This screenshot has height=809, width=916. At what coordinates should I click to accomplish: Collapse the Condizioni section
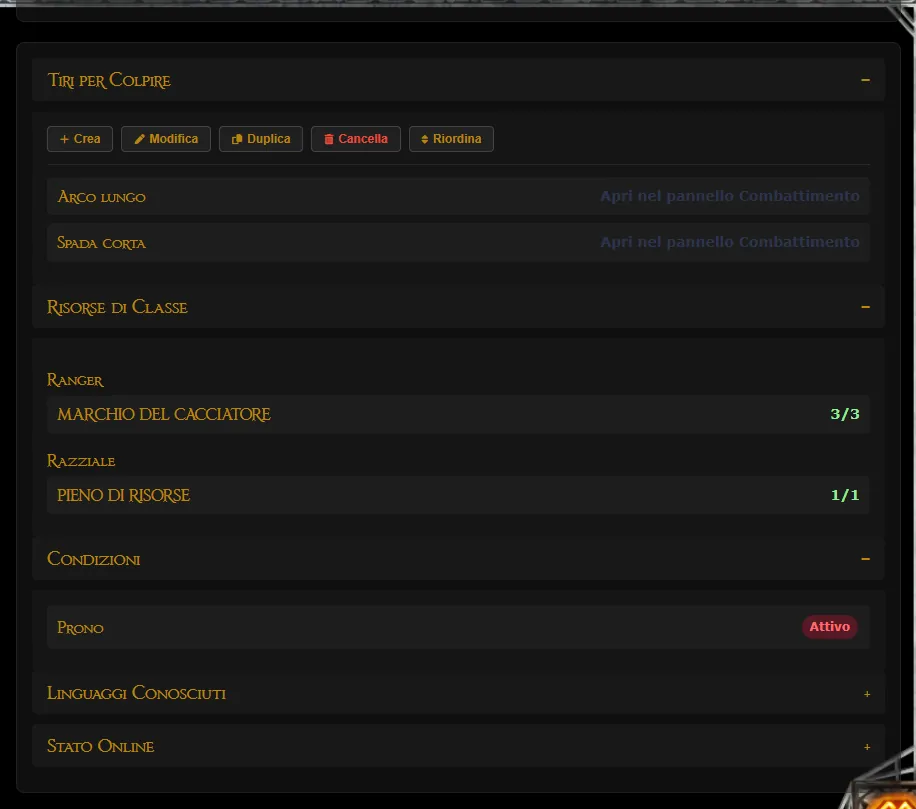point(865,559)
